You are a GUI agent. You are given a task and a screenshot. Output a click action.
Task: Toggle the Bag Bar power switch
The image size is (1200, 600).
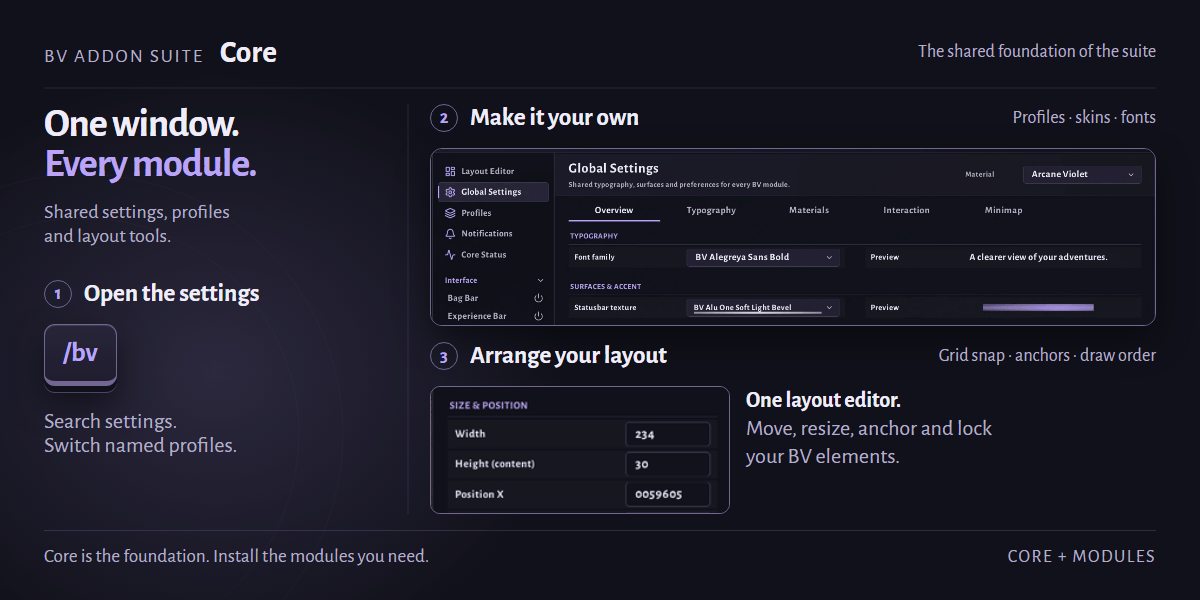click(538, 298)
